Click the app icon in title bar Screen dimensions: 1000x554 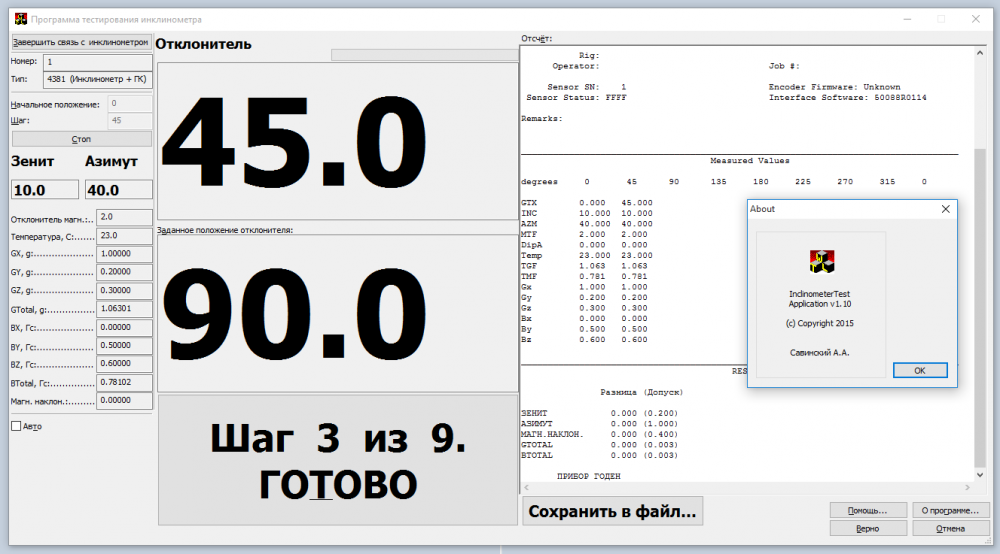pyautogui.click(x=20, y=19)
